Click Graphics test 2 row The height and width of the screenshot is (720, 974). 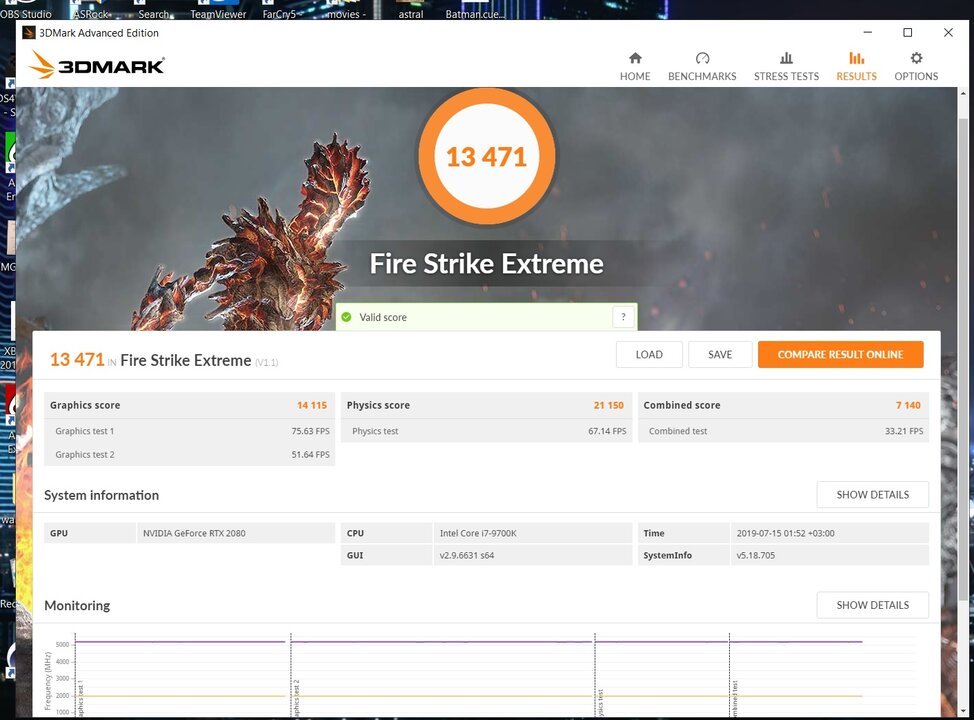(189, 454)
